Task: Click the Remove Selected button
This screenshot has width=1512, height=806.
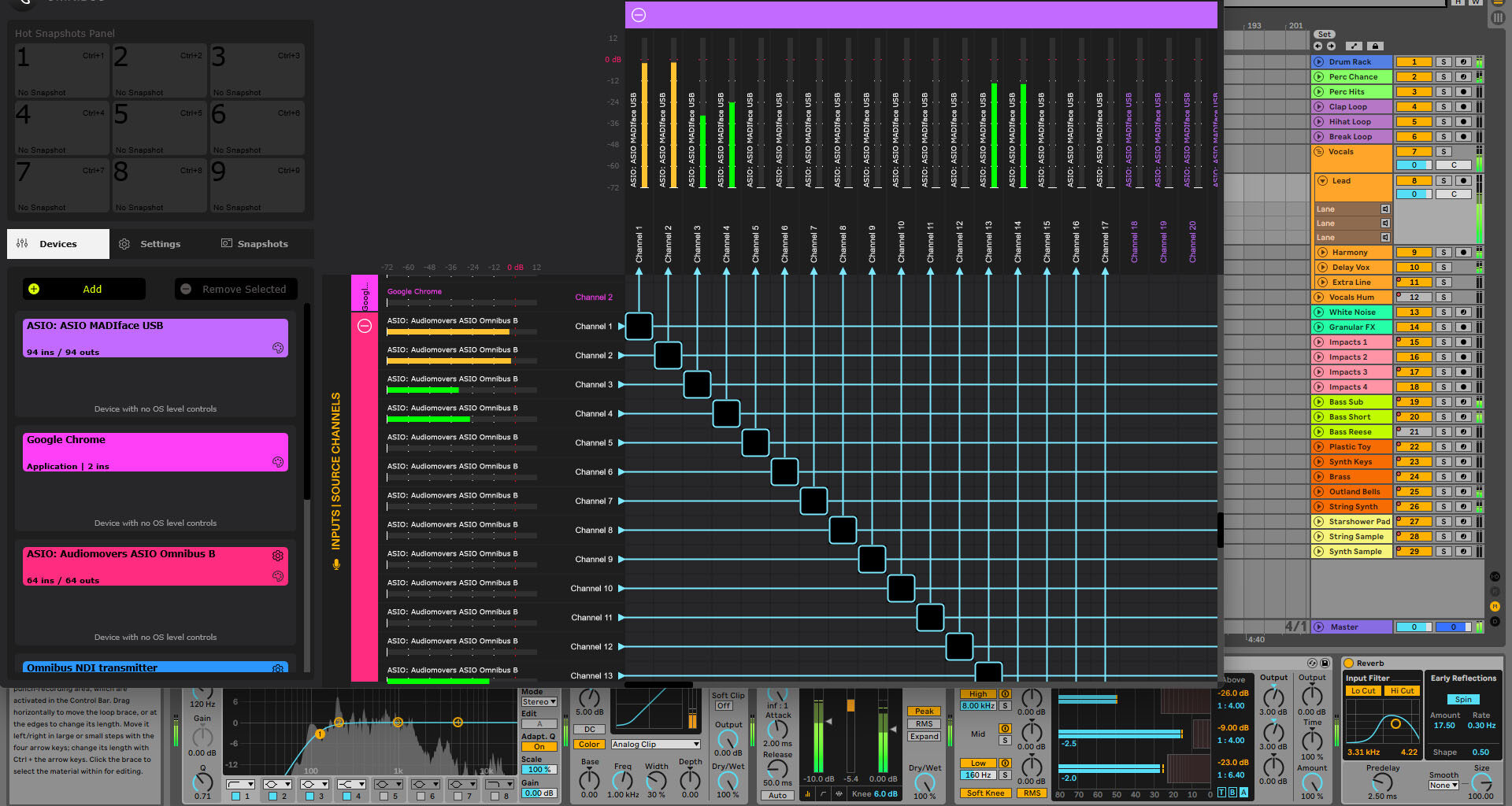Action: click(235, 289)
